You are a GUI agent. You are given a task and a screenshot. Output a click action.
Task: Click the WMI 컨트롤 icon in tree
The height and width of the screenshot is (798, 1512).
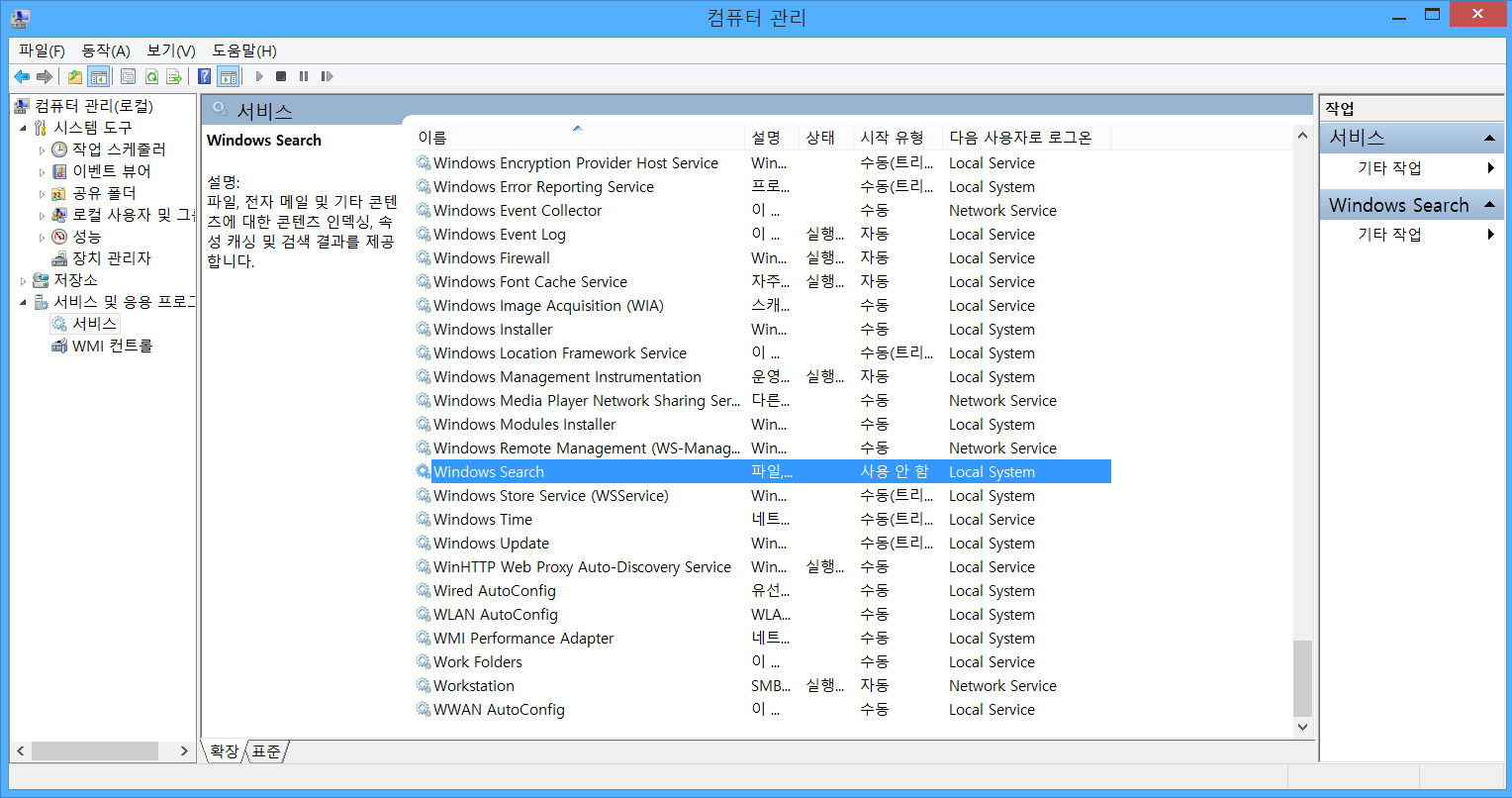(59, 346)
